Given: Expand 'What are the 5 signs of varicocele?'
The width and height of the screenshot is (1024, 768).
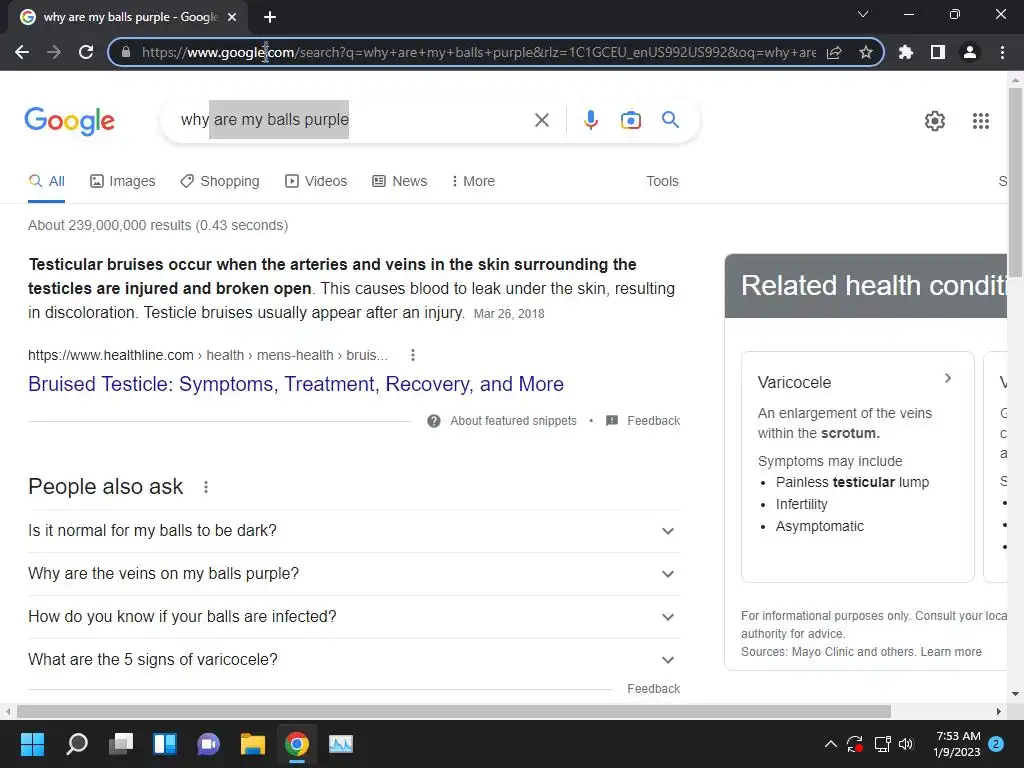Looking at the screenshot, I should pos(354,660).
